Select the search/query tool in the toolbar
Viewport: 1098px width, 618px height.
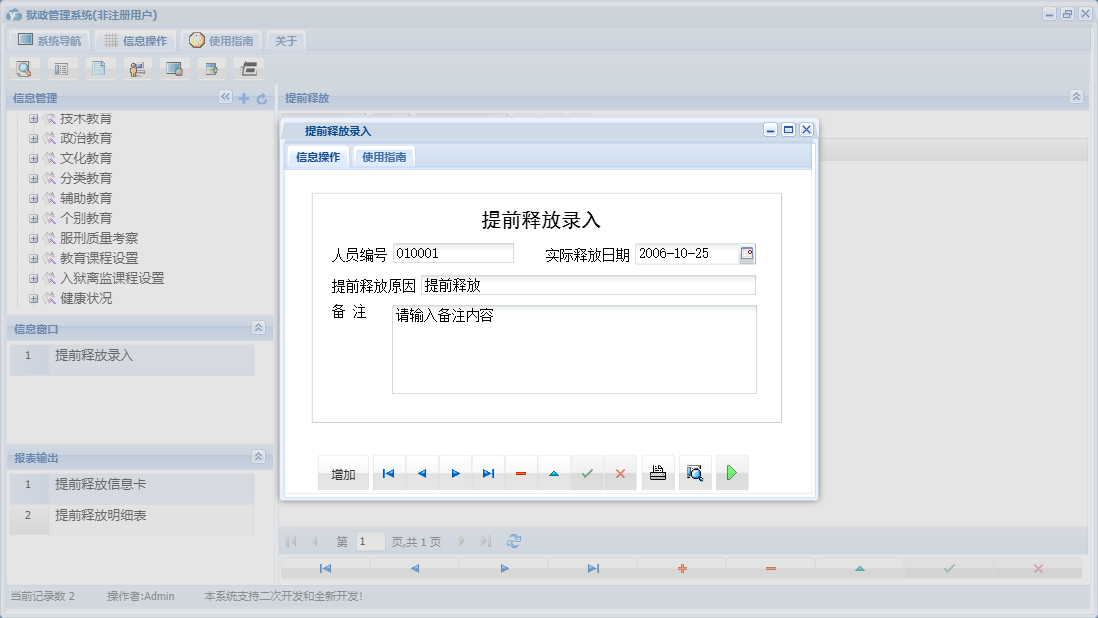point(22,68)
